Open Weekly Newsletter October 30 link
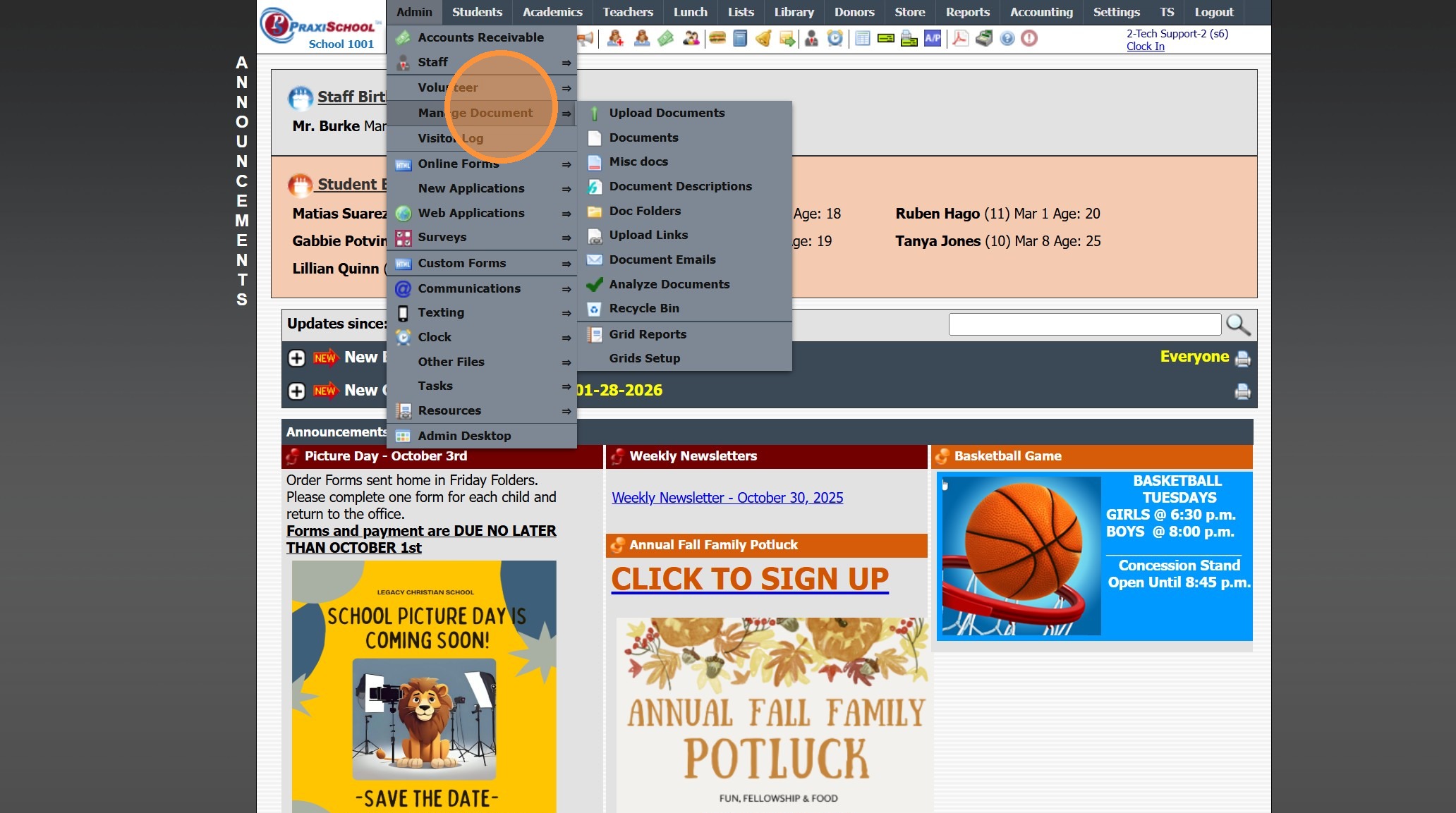Screen dimensions: 1456x813 click(x=727, y=498)
